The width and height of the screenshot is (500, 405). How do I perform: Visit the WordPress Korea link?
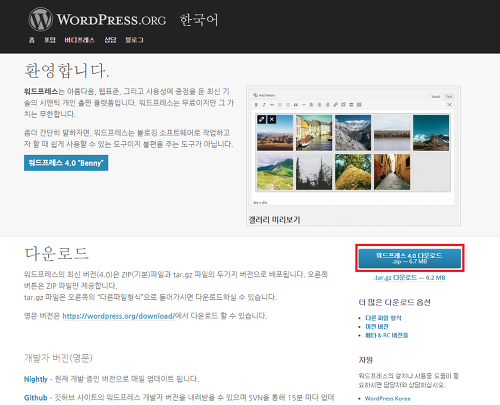(387, 398)
